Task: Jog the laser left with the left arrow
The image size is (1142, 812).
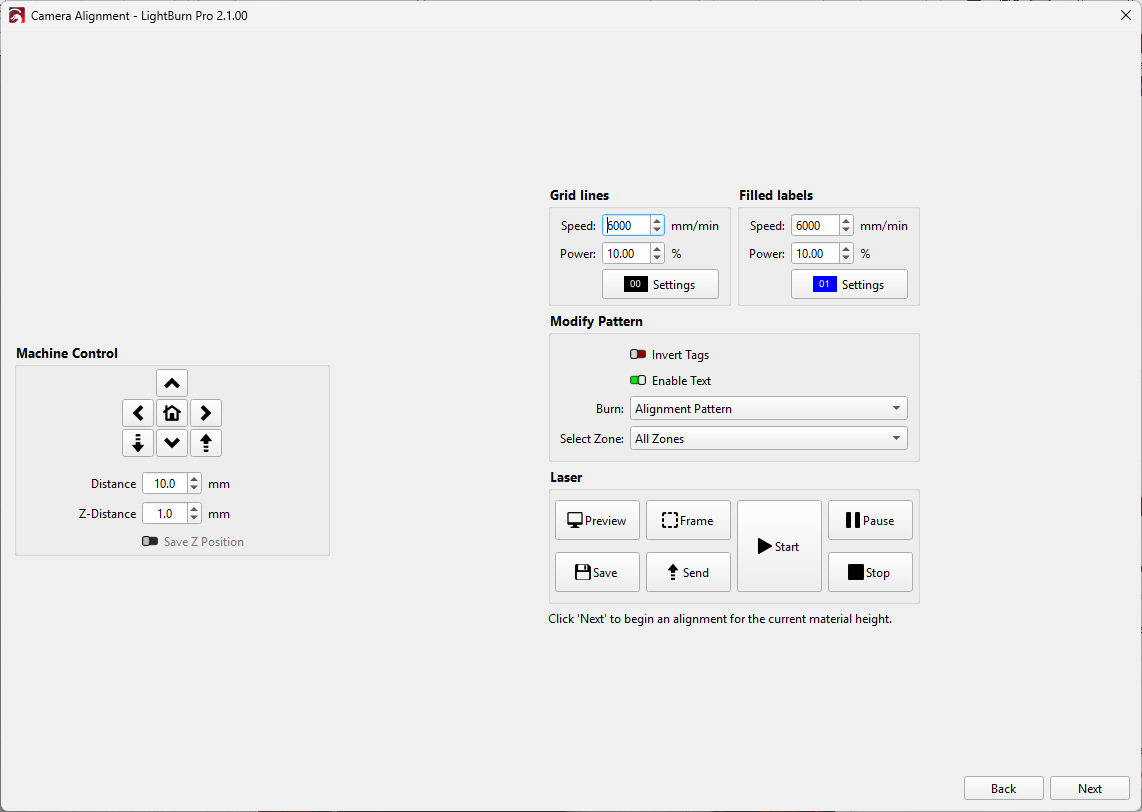Action: coord(138,413)
